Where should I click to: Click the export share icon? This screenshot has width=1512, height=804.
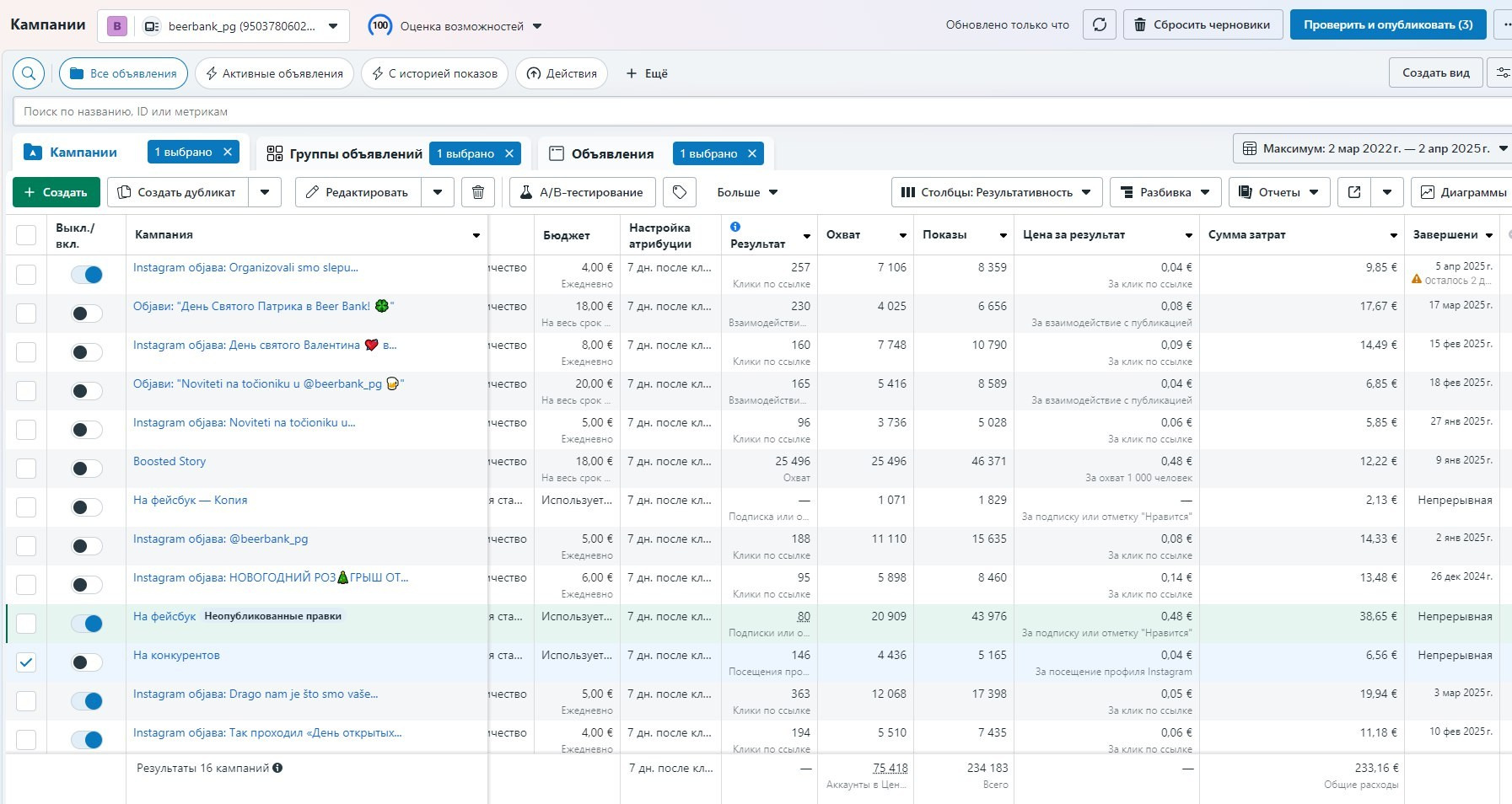tap(1354, 192)
